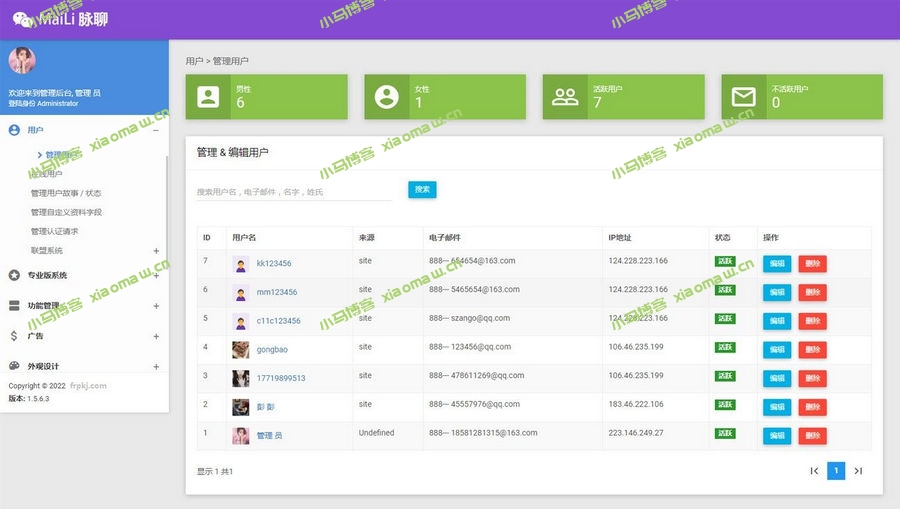The height and width of the screenshot is (509, 900).
Task: Click avatar of user 管理 员
Action: pos(240,436)
